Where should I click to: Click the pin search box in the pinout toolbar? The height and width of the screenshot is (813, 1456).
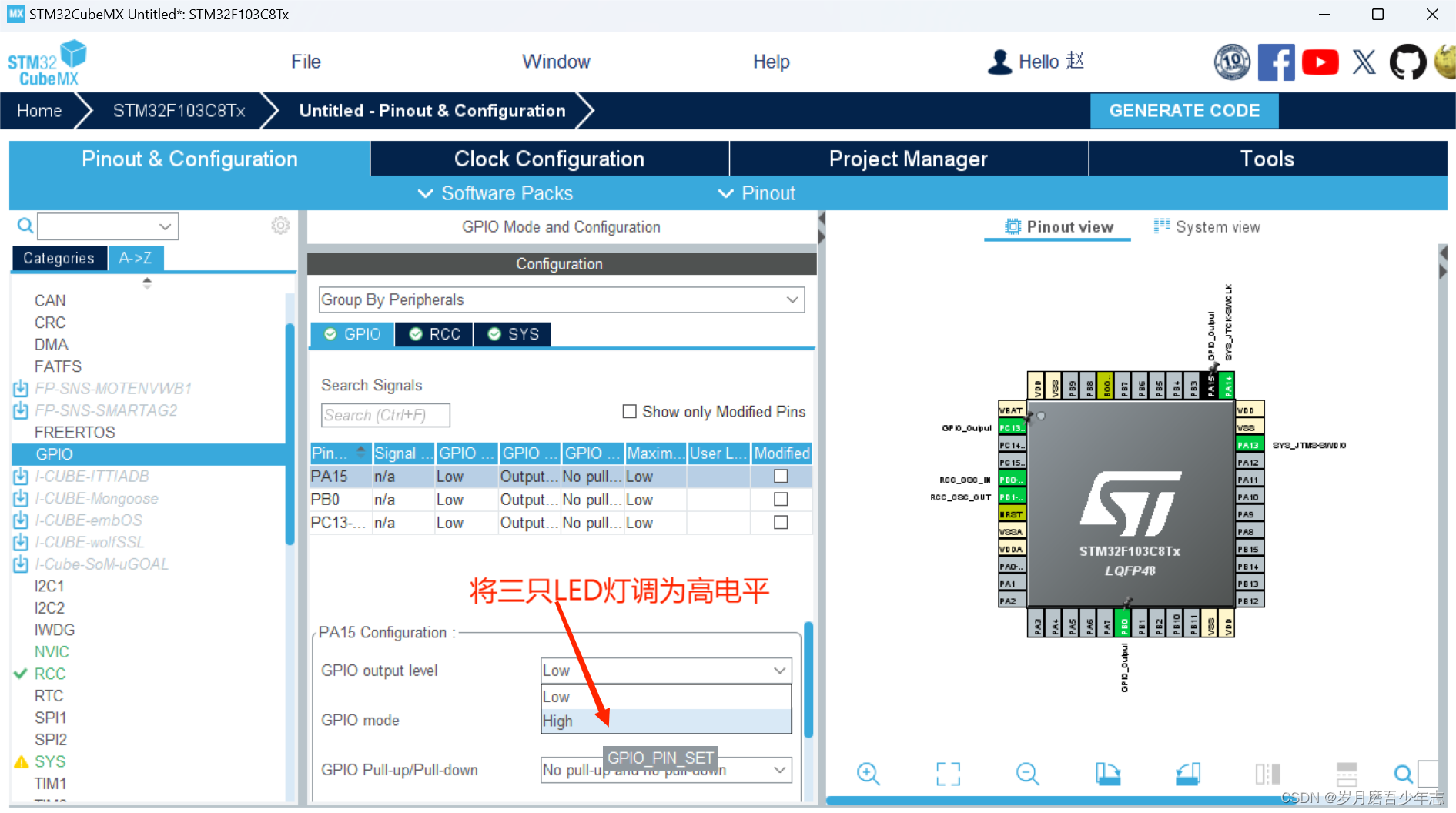(1428, 774)
